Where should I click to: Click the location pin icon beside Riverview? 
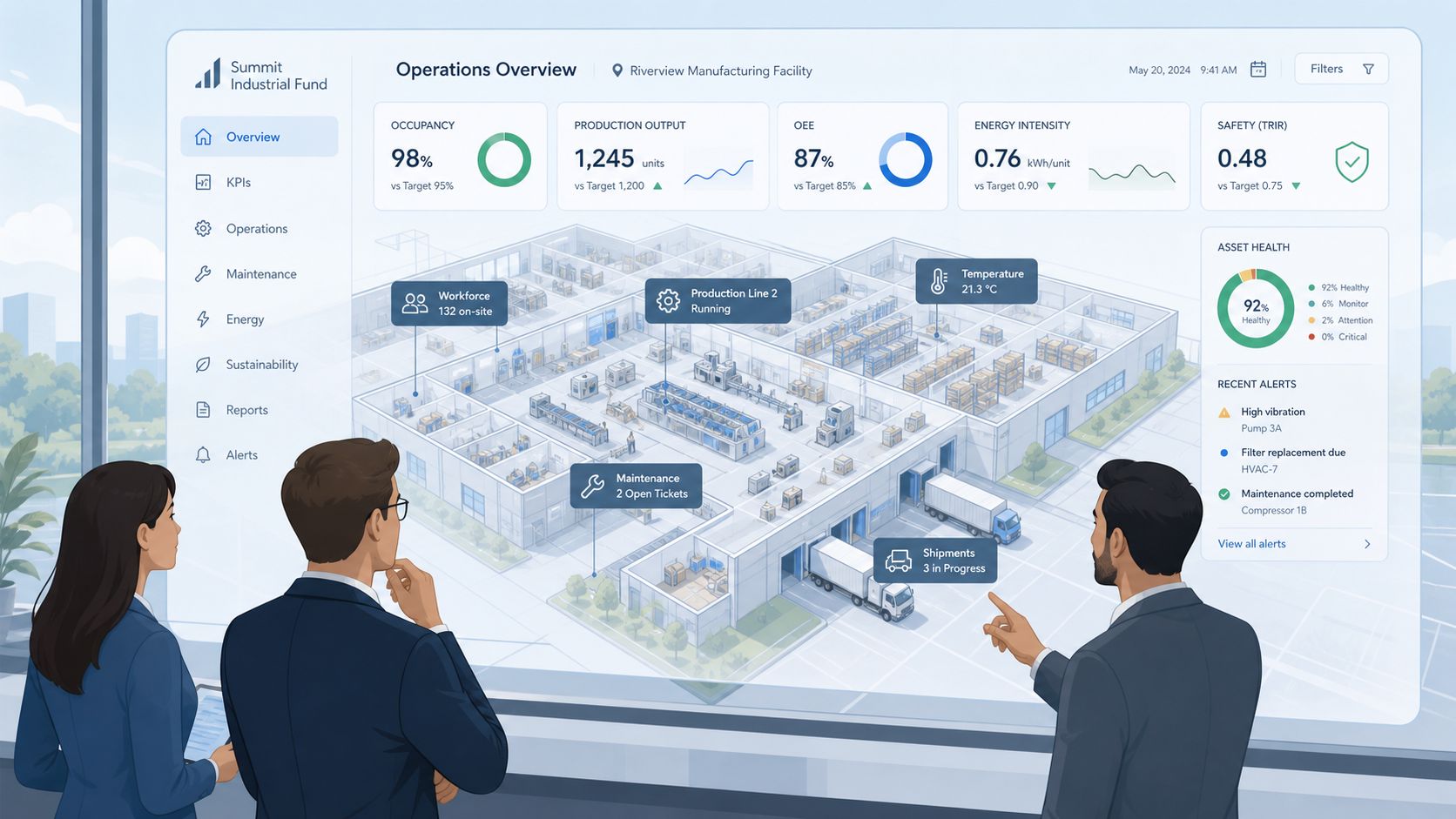[x=617, y=70]
